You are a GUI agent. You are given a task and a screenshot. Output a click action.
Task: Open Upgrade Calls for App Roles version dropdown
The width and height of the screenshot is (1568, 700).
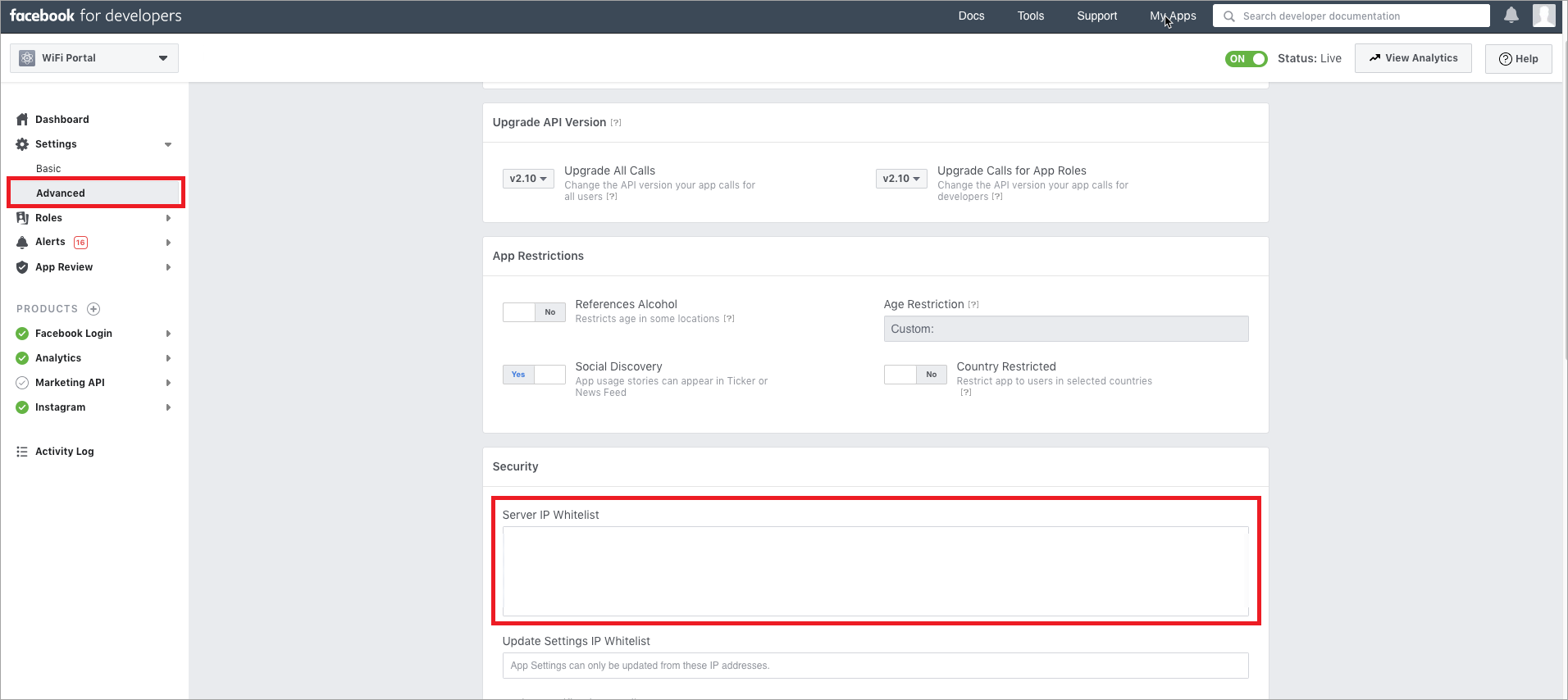click(x=901, y=179)
